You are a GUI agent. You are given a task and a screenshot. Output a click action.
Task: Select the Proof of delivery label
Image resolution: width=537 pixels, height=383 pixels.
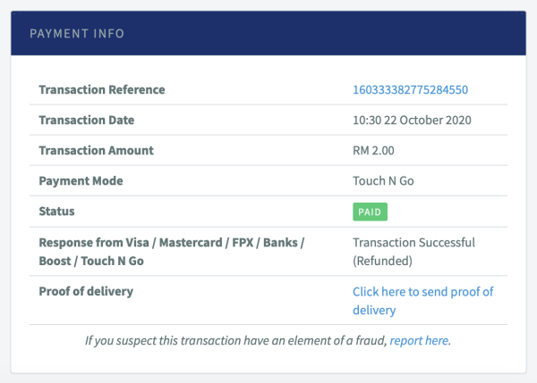86,292
